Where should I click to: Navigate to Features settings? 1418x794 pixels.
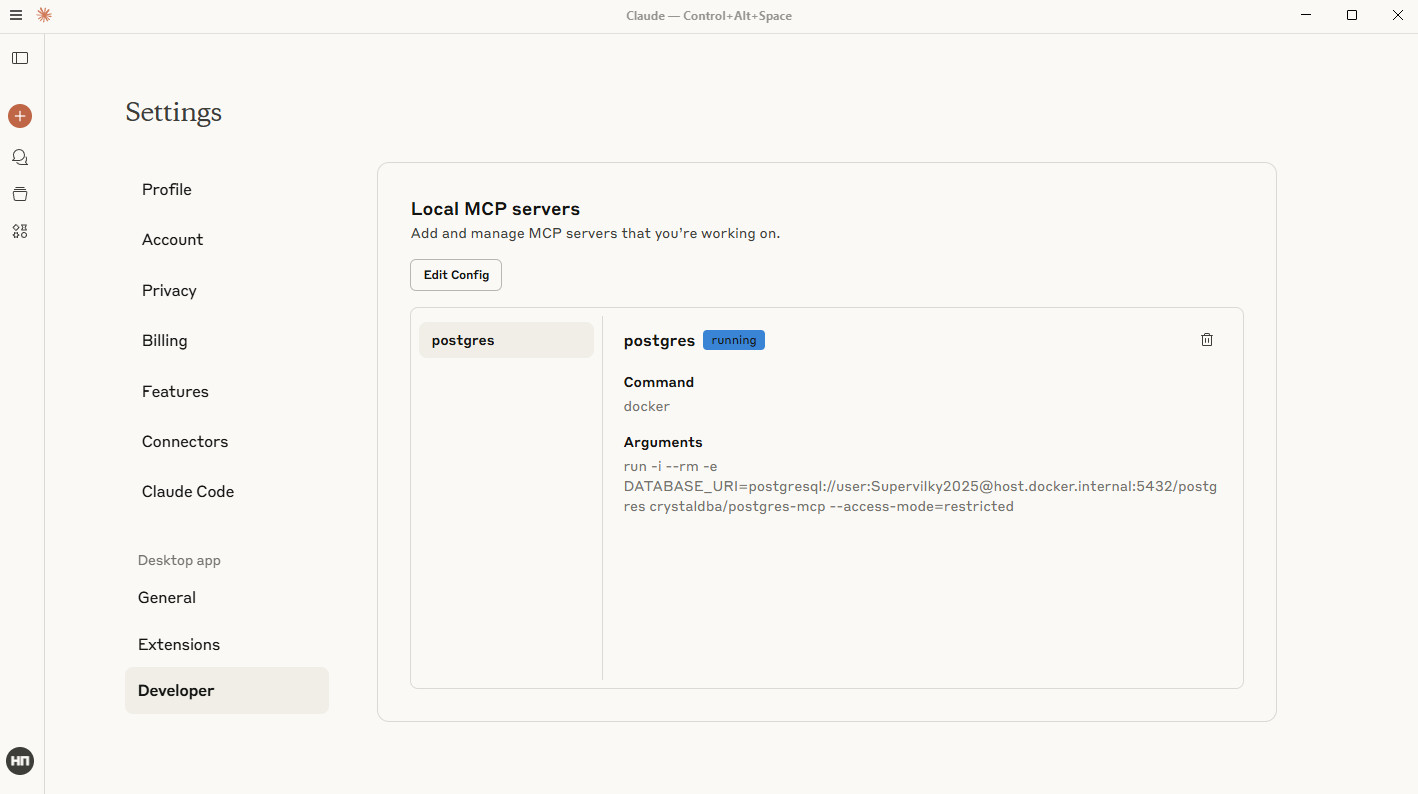point(175,392)
